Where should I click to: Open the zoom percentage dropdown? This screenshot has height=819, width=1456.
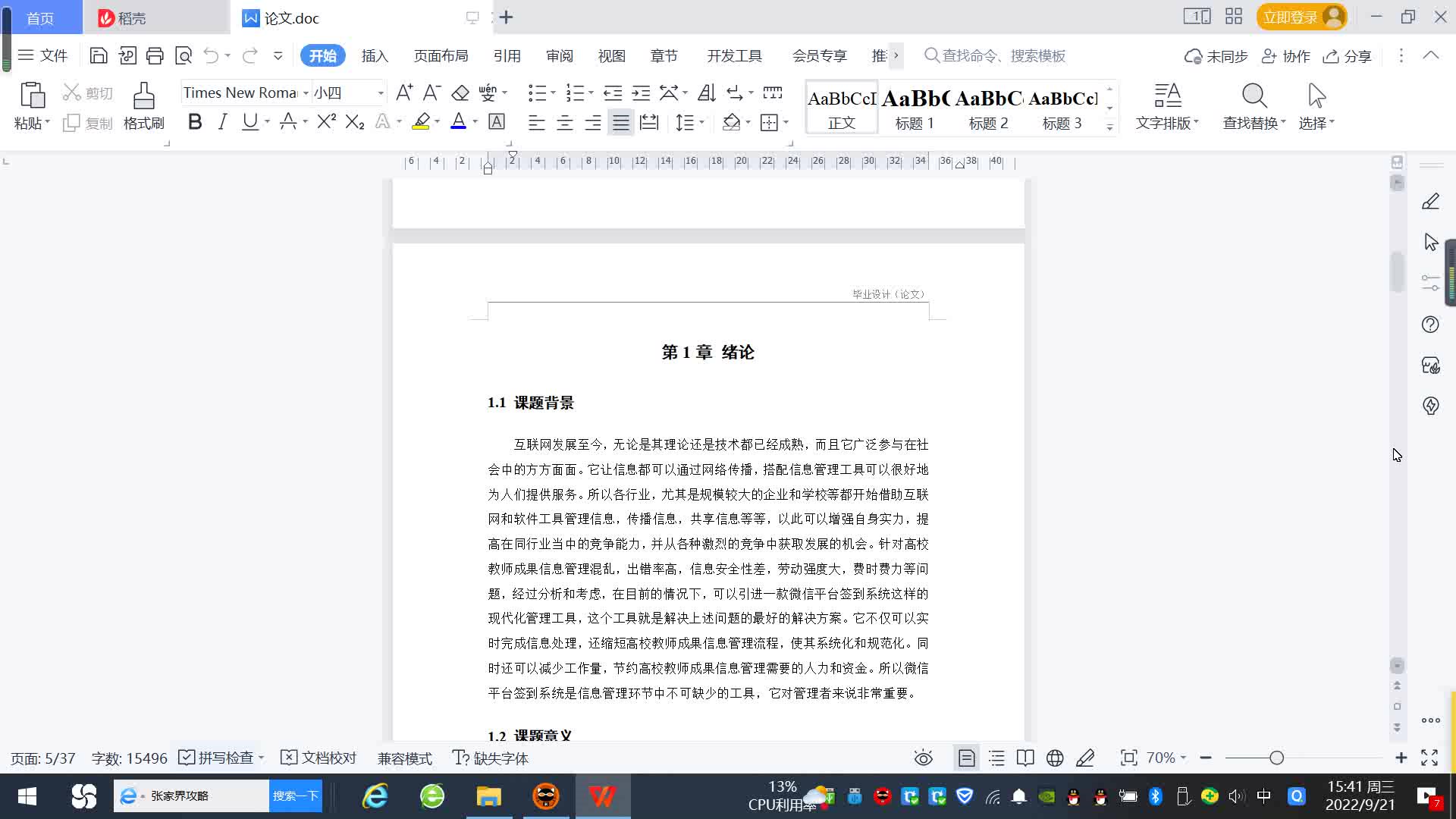pos(1166,758)
